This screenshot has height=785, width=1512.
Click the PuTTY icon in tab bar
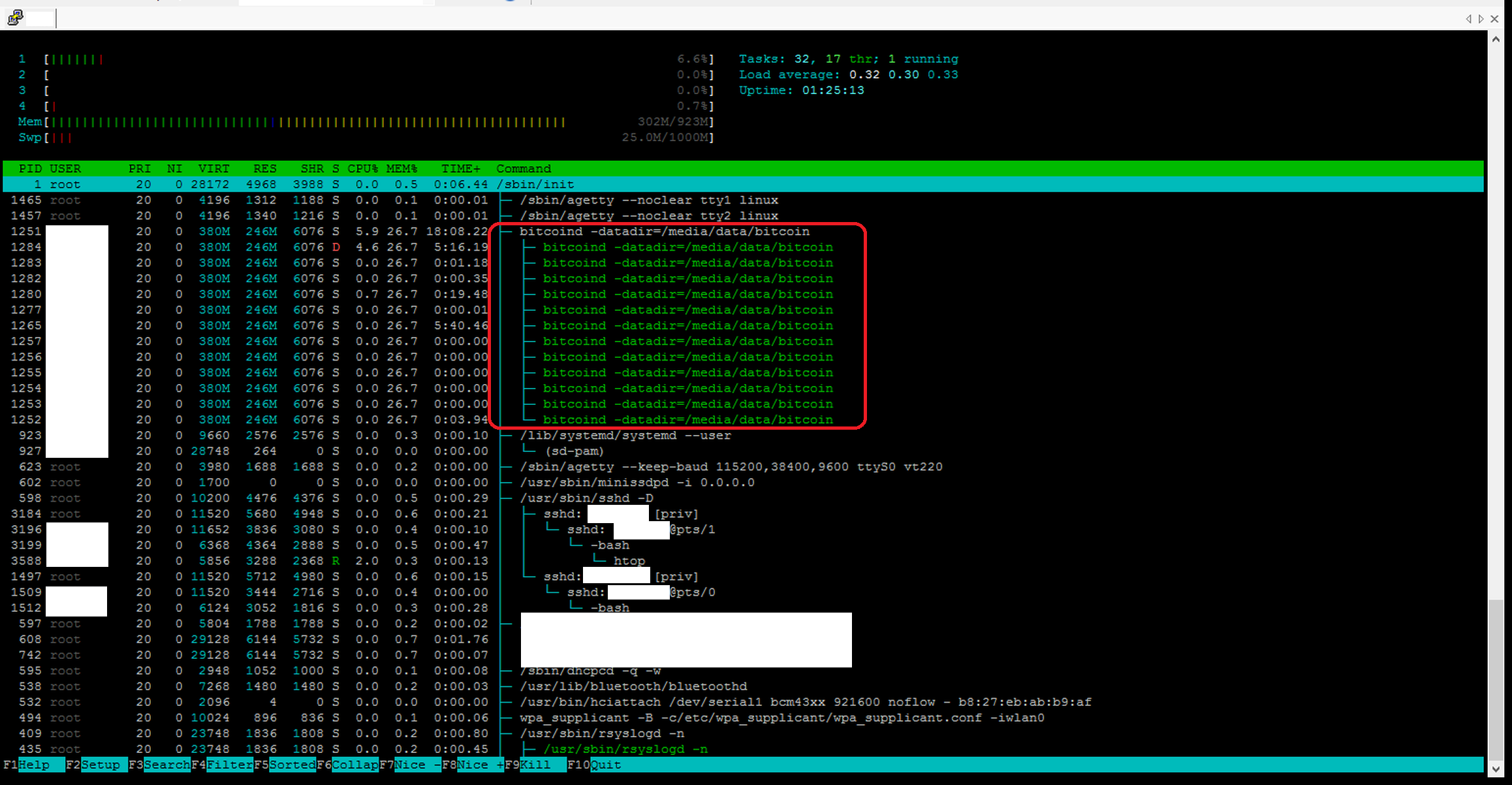tap(15, 18)
